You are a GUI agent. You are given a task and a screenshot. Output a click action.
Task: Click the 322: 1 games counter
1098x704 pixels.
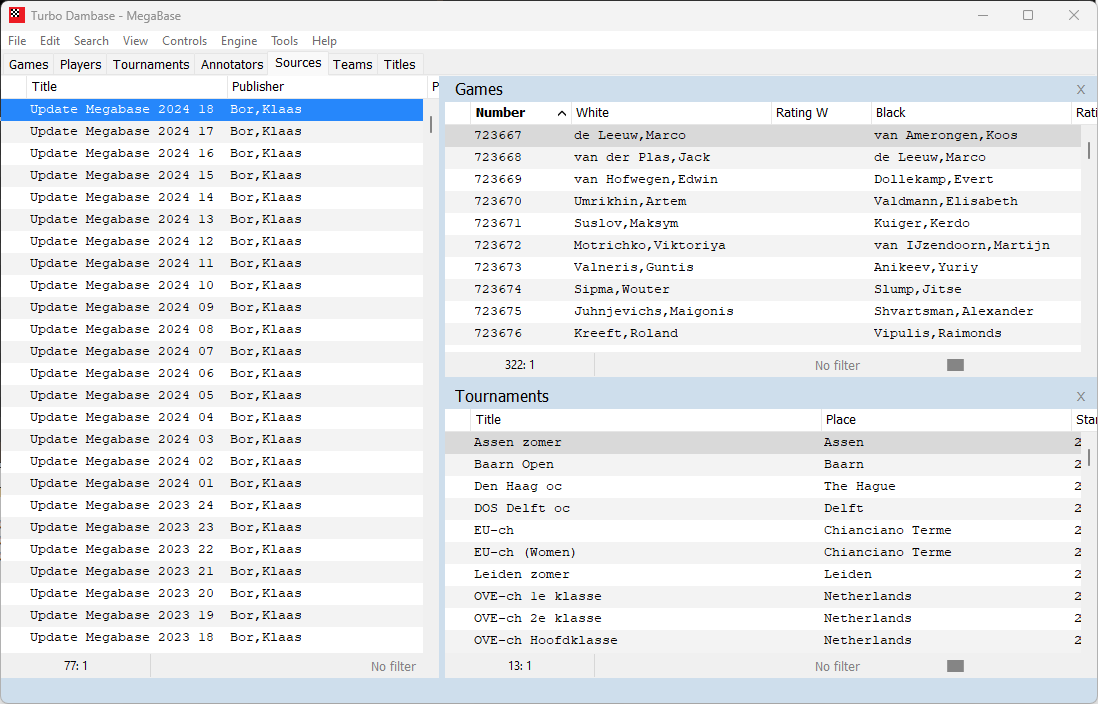coord(520,365)
